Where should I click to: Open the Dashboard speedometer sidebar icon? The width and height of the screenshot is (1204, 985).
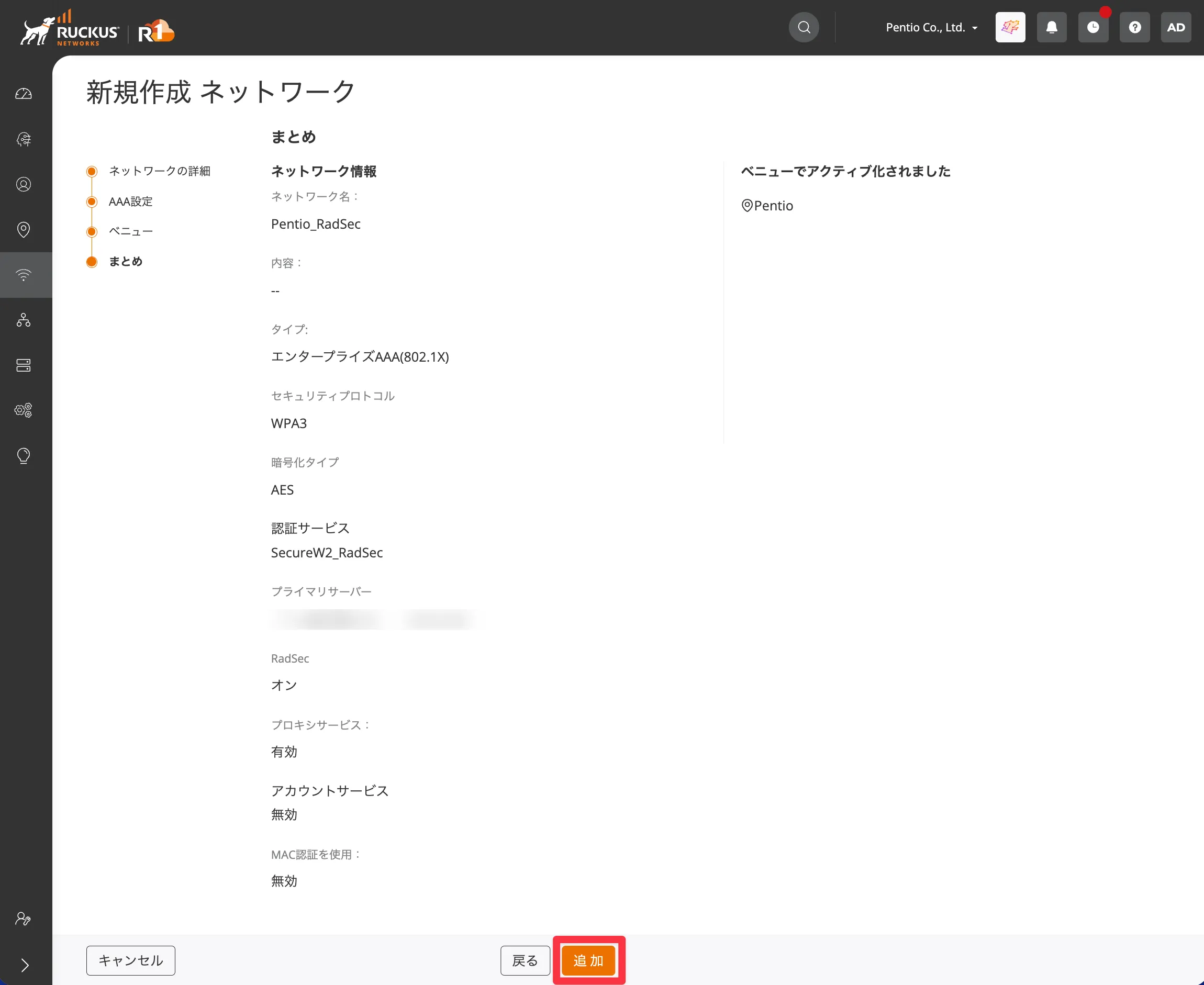[23, 94]
